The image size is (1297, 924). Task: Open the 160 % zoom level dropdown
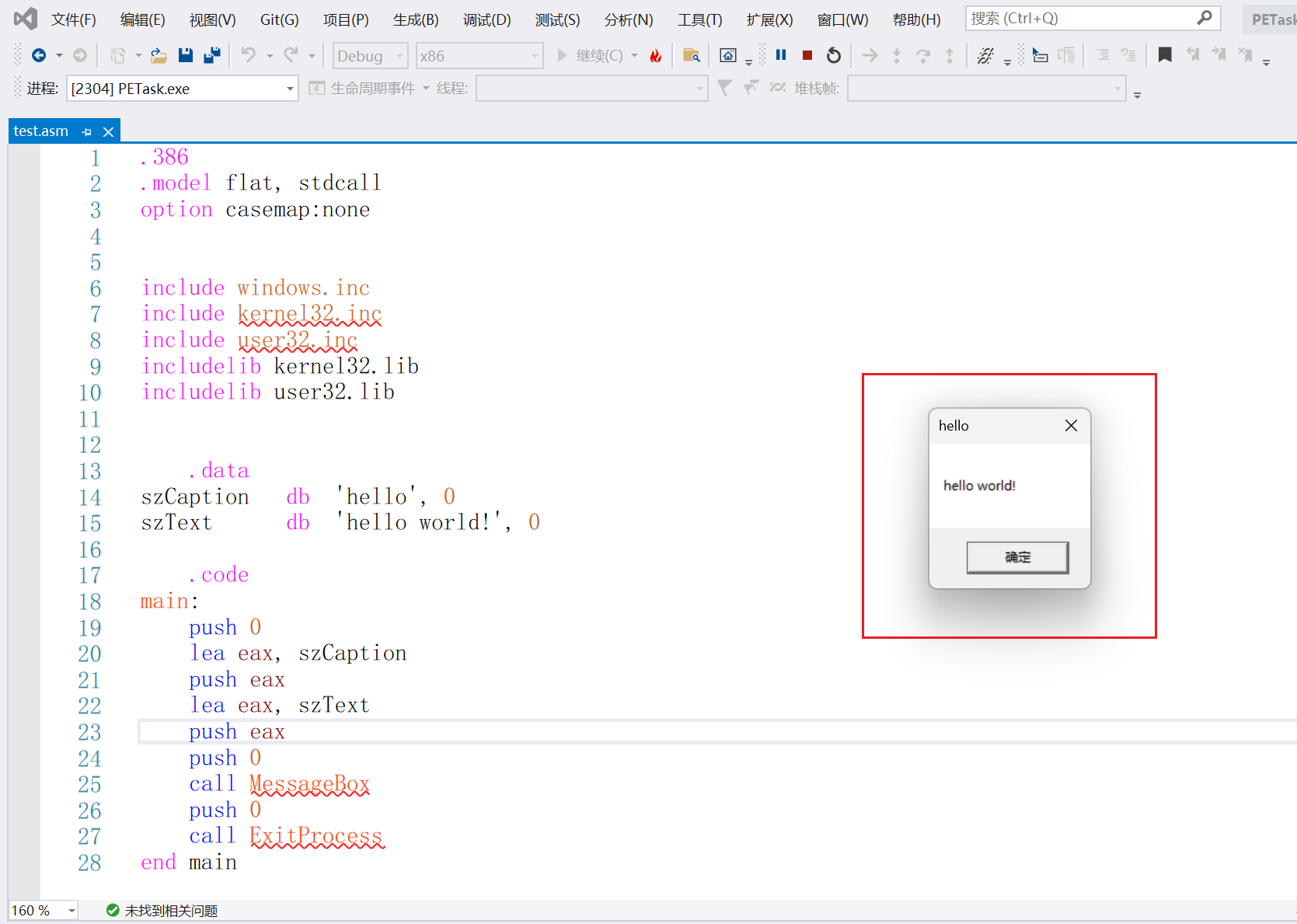coord(44,910)
